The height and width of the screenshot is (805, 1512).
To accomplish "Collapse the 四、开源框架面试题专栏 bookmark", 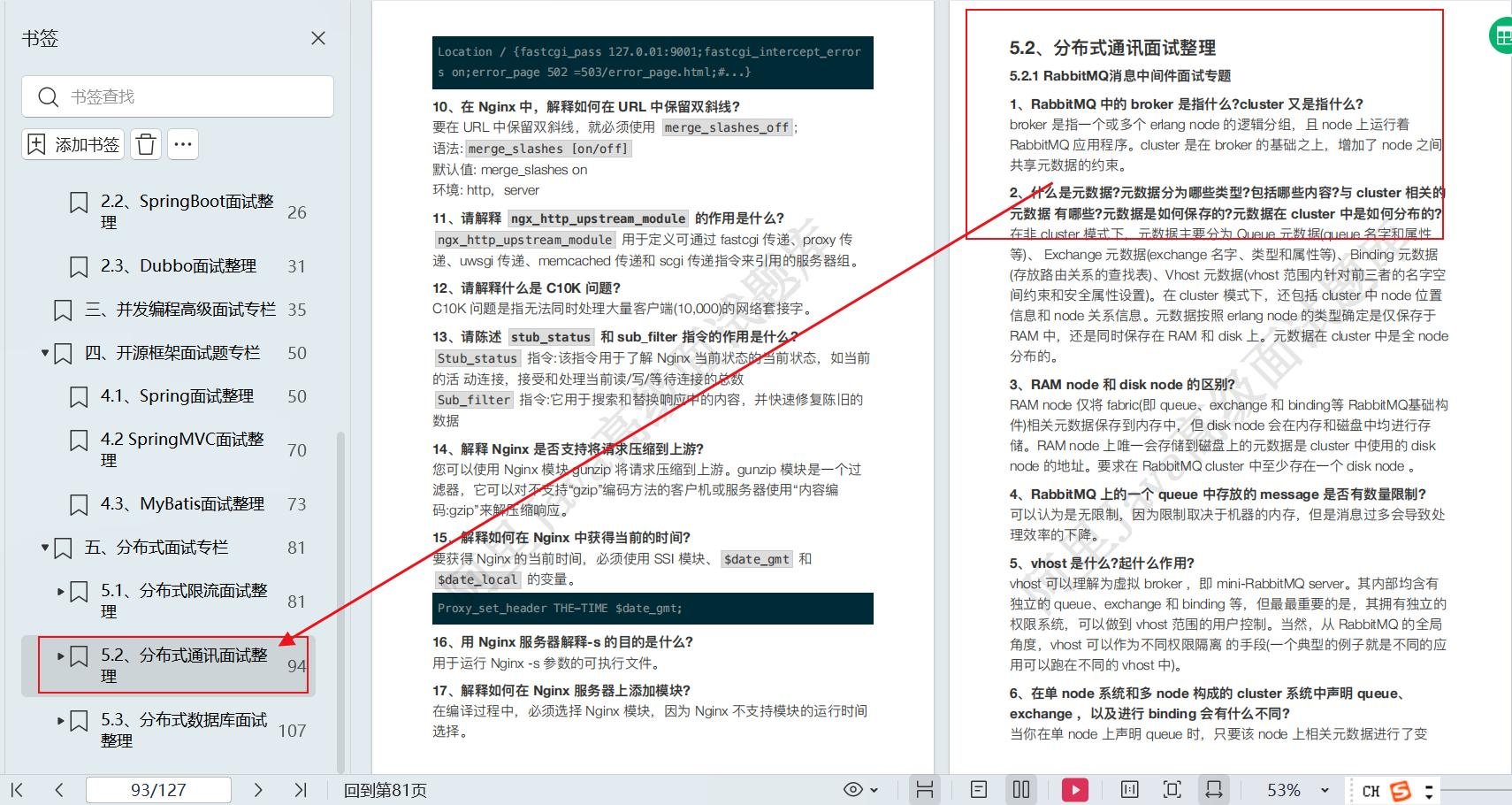I will coord(45,353).
